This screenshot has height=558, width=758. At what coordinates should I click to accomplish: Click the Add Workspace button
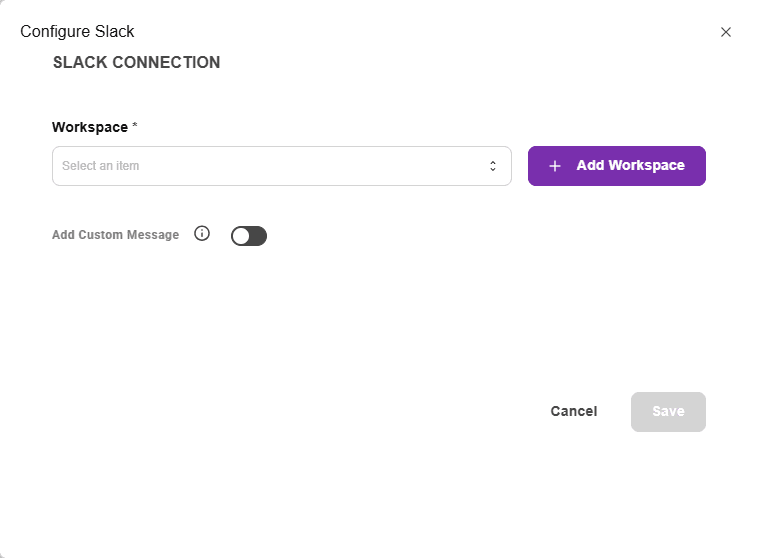click(x=616, y=166)
